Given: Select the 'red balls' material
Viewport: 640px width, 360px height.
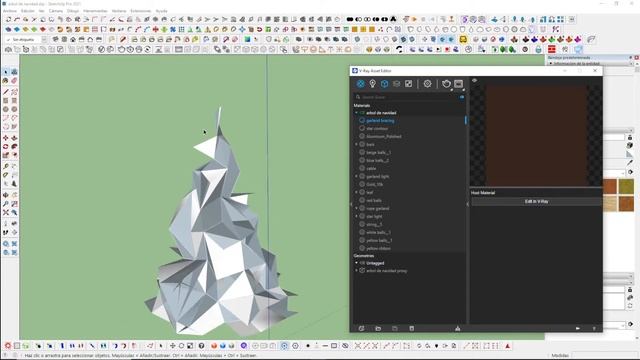Looking at the screenshot, I should [374, 200].
